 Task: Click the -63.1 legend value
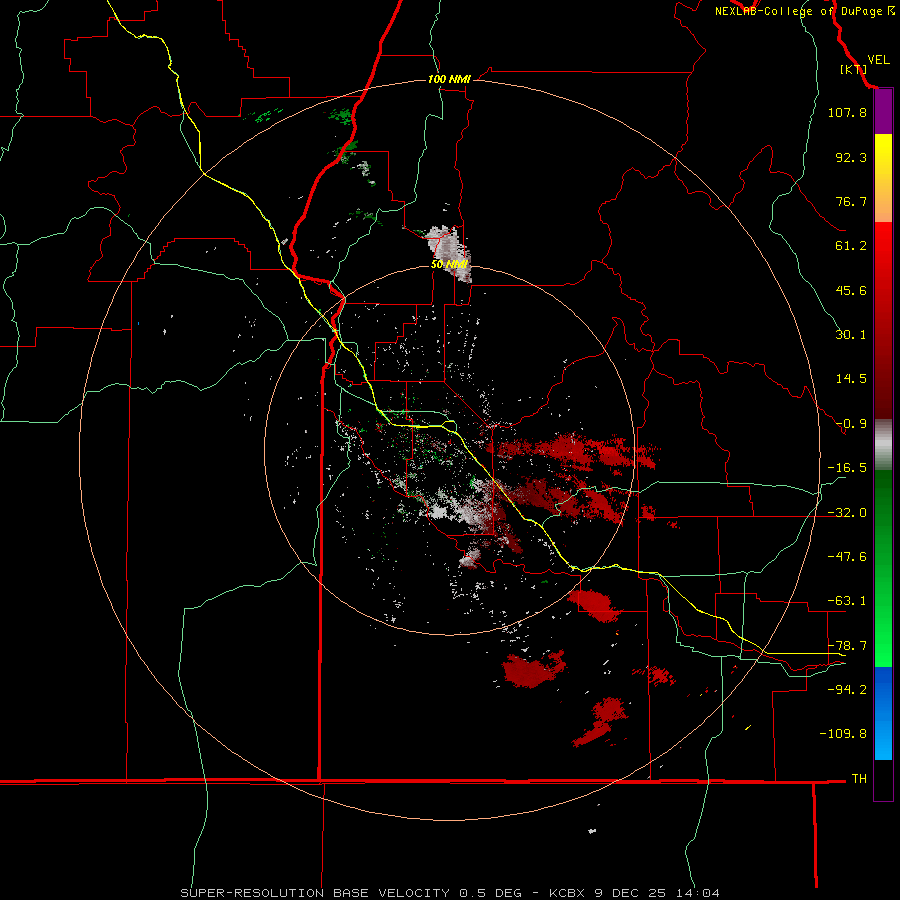[x=847, y=601]
